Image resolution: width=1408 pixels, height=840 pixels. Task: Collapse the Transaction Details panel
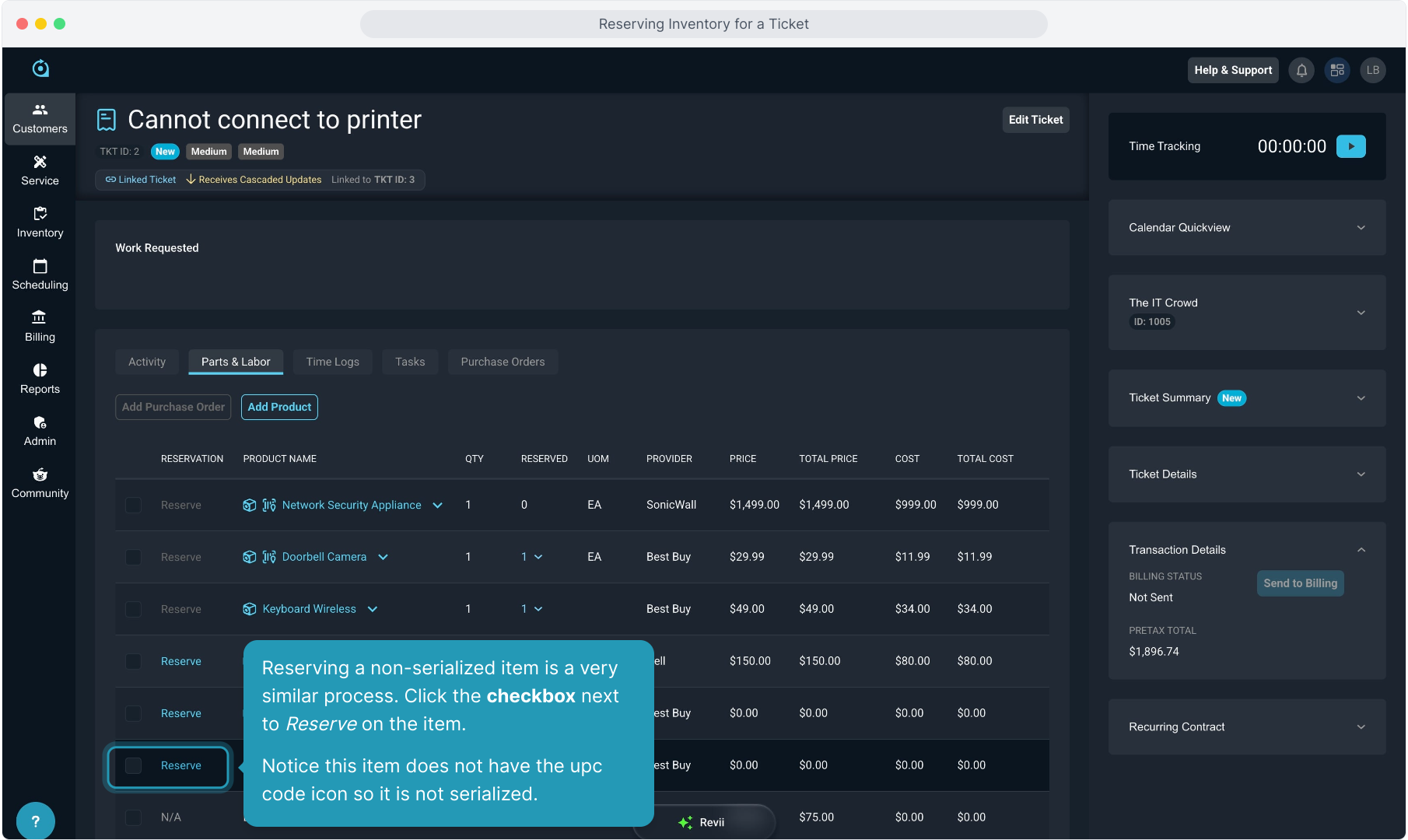point(1361,550)
